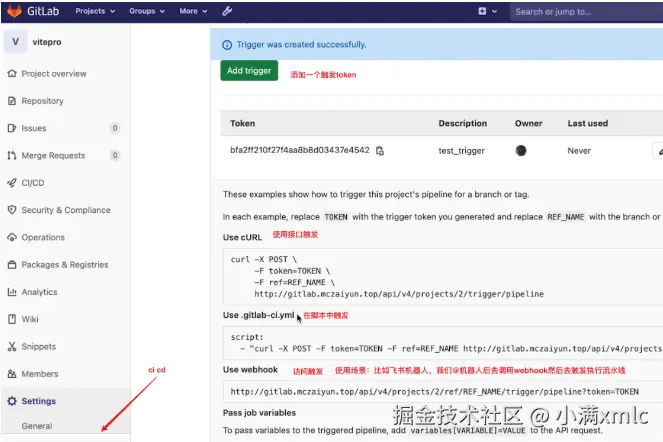Open the More dropdown menu
The height and width of the screenshot is (442, 663).
point(193,11)
